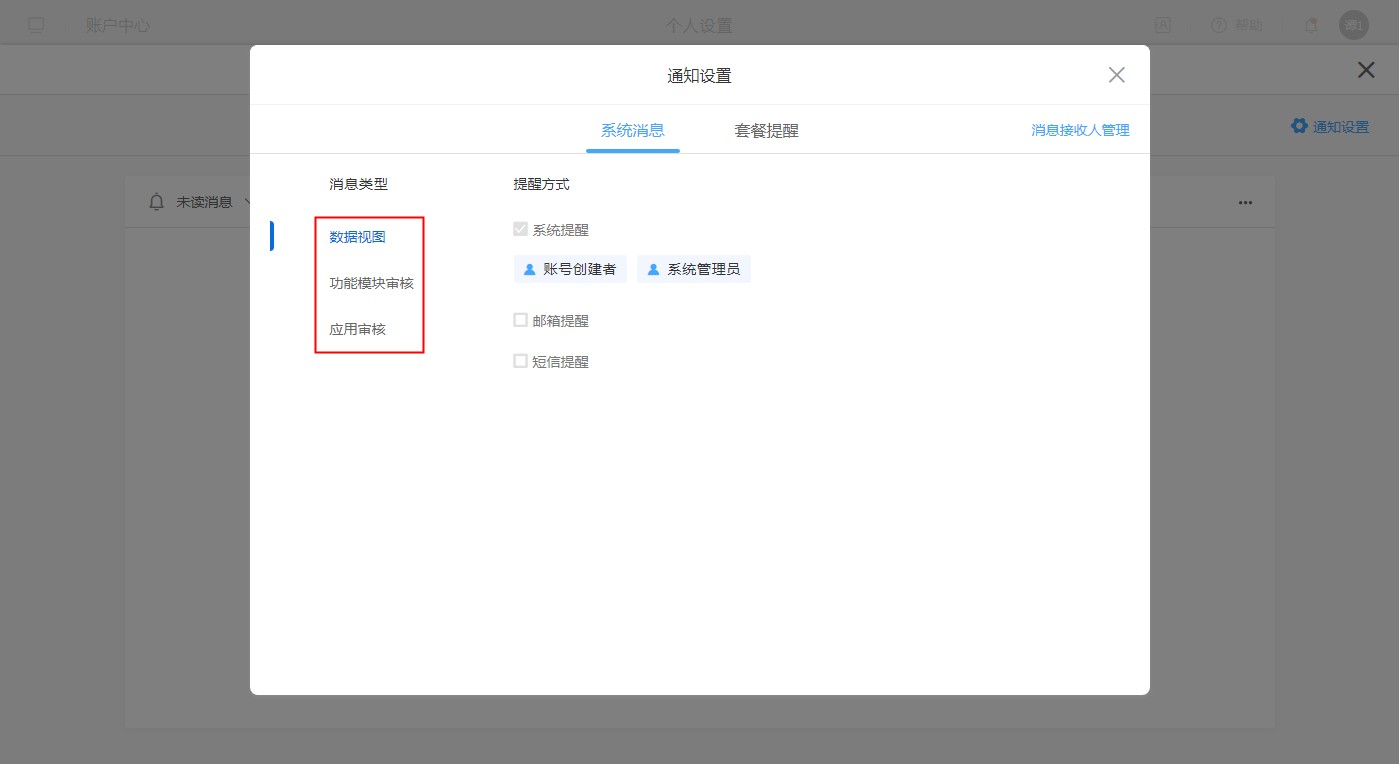Viewport: 1399px width, 764px height.
Task: Click the gear icon beside 通知设置
Action: coord(1299,126)
